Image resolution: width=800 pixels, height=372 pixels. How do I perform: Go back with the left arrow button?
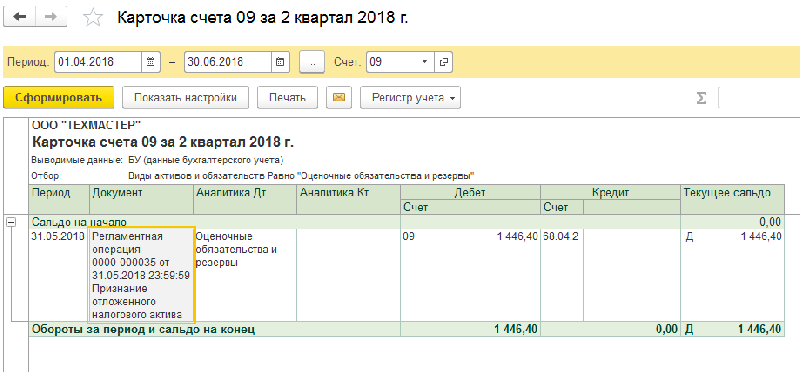point(20,17)
